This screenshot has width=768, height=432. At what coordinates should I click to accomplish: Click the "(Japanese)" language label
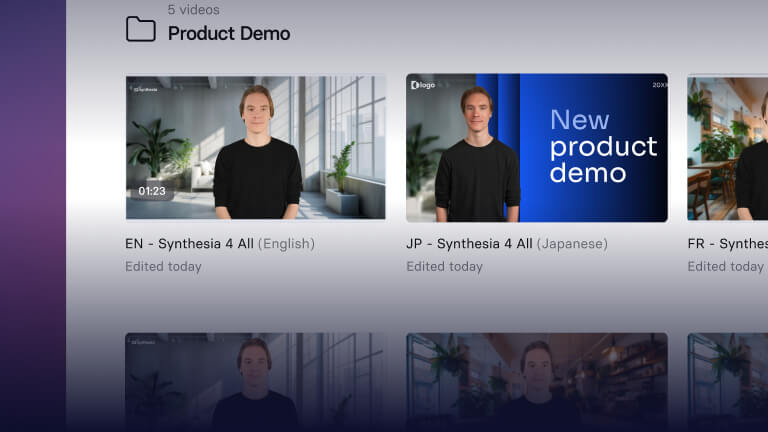[x=572, y=244]
